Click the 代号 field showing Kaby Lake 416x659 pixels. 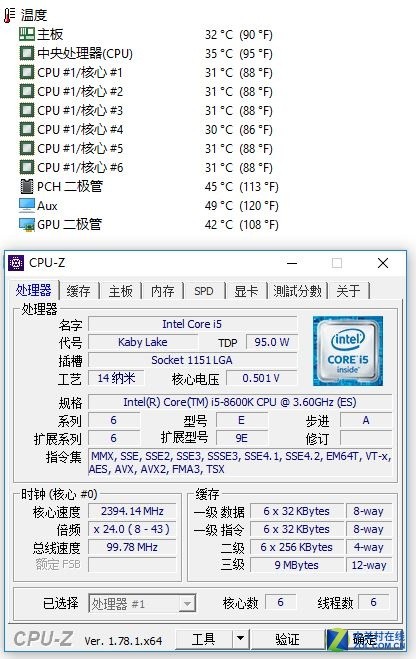coord(143,342)
